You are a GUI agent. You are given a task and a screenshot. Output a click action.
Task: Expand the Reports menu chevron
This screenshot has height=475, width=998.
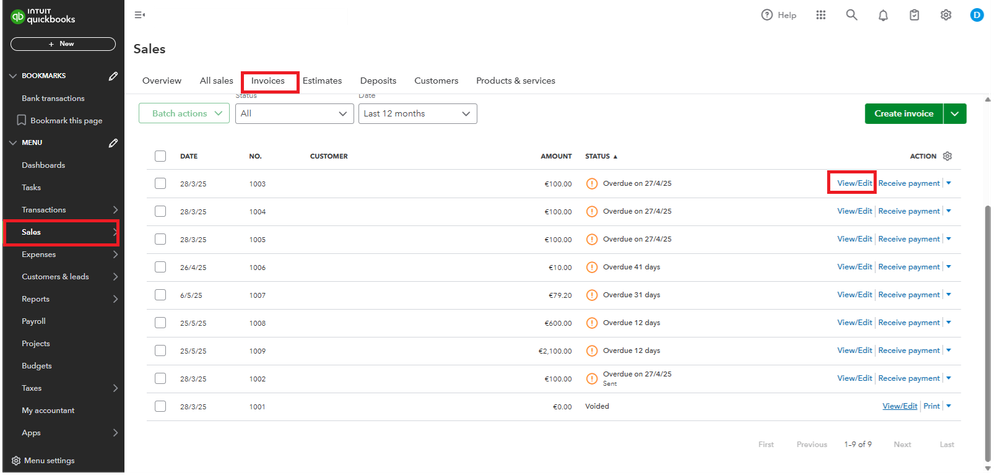[115, 299]
